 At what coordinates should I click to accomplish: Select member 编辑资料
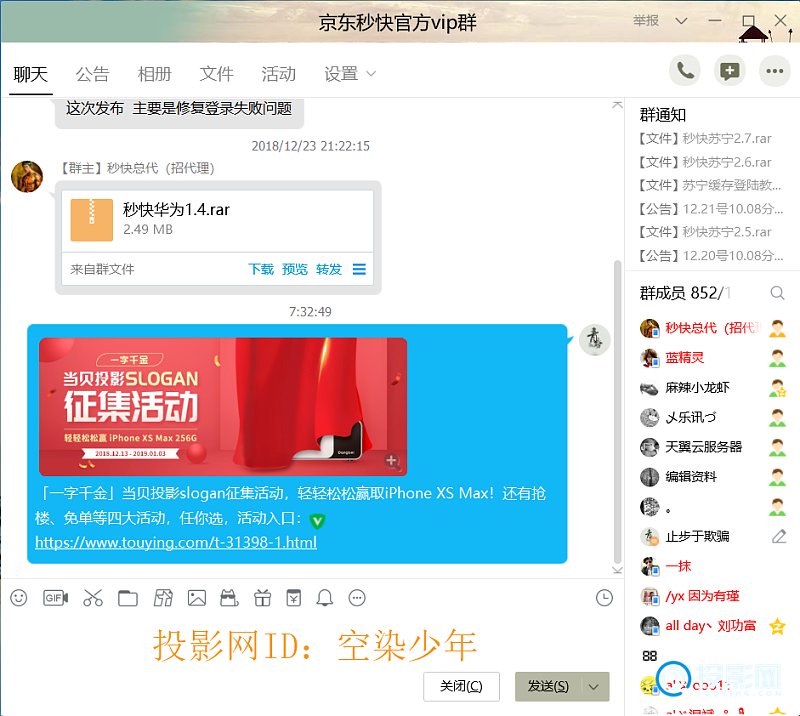tap(713, 477)
